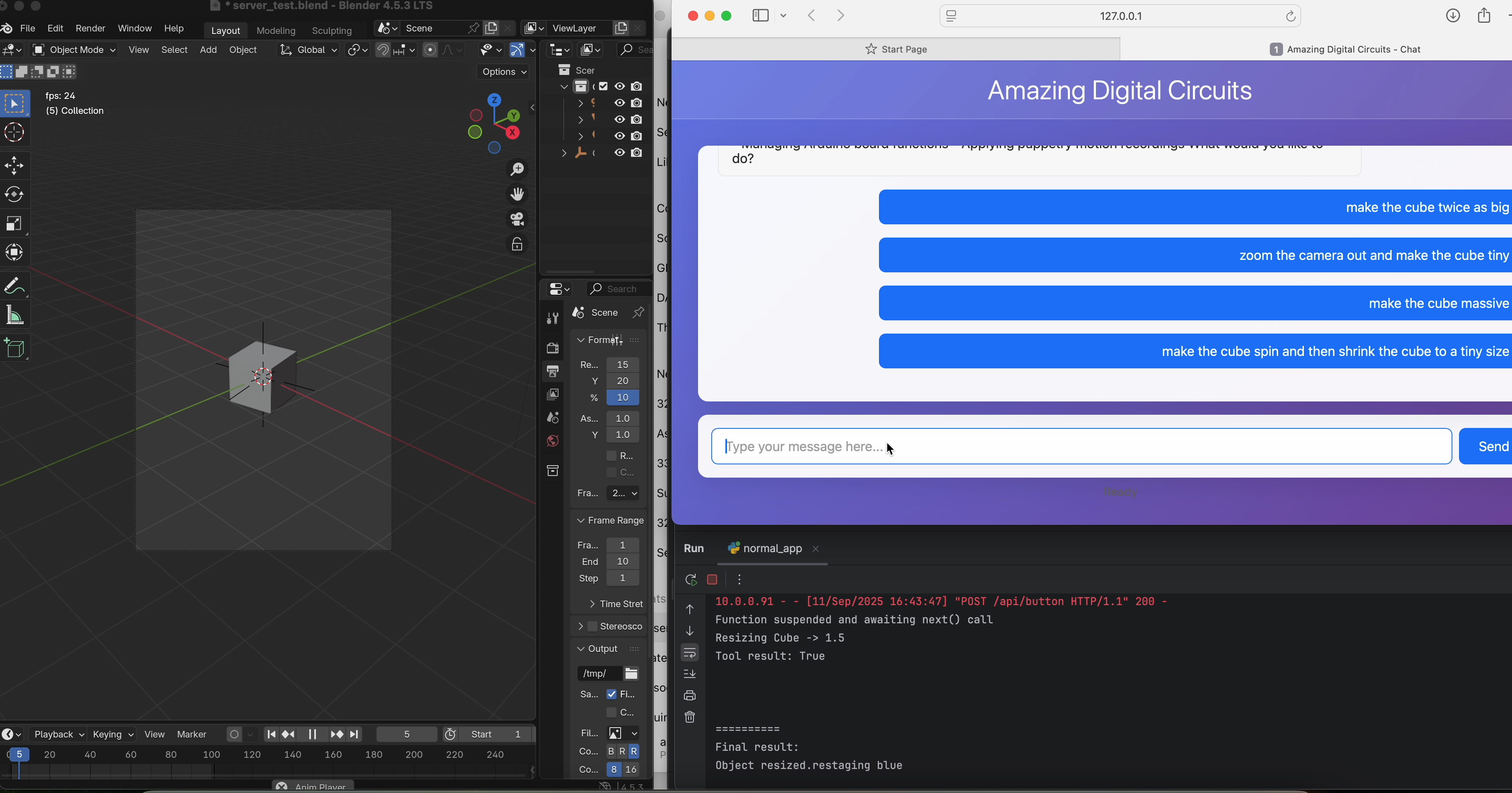Select the Add Cube tool
The width and height of the screenshot is (1512, 793).
[14, 348]
